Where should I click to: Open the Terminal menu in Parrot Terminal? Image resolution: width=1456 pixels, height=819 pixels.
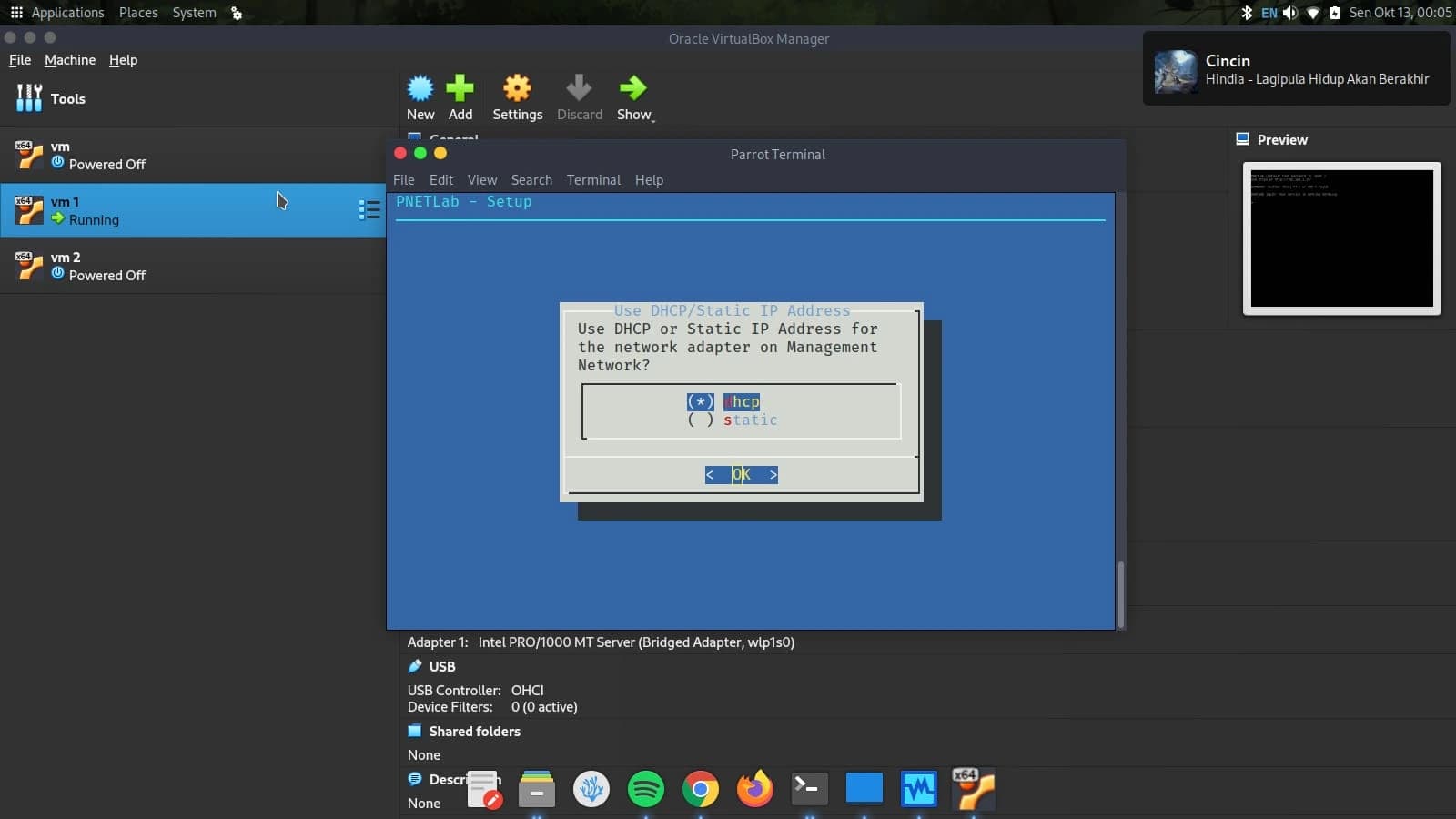pos(593,180)
